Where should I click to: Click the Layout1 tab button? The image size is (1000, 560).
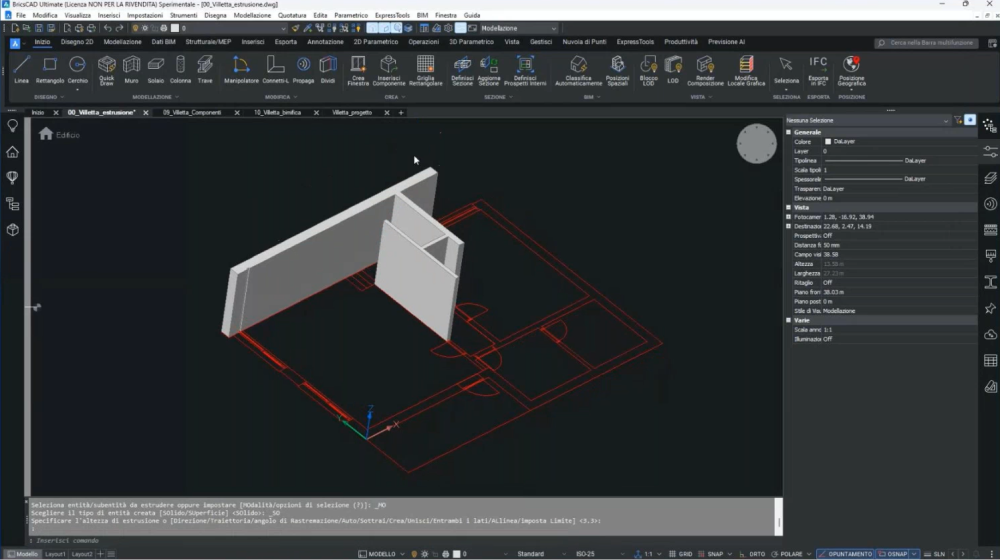pos(55,554)
